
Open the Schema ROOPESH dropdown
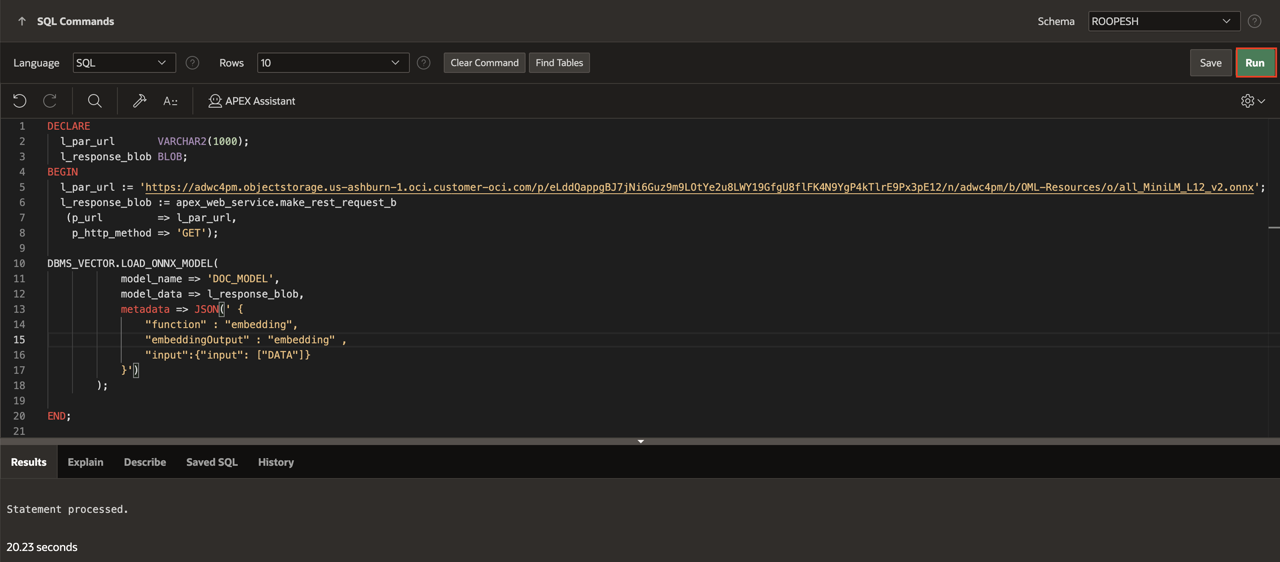(x=1163, y=21)
